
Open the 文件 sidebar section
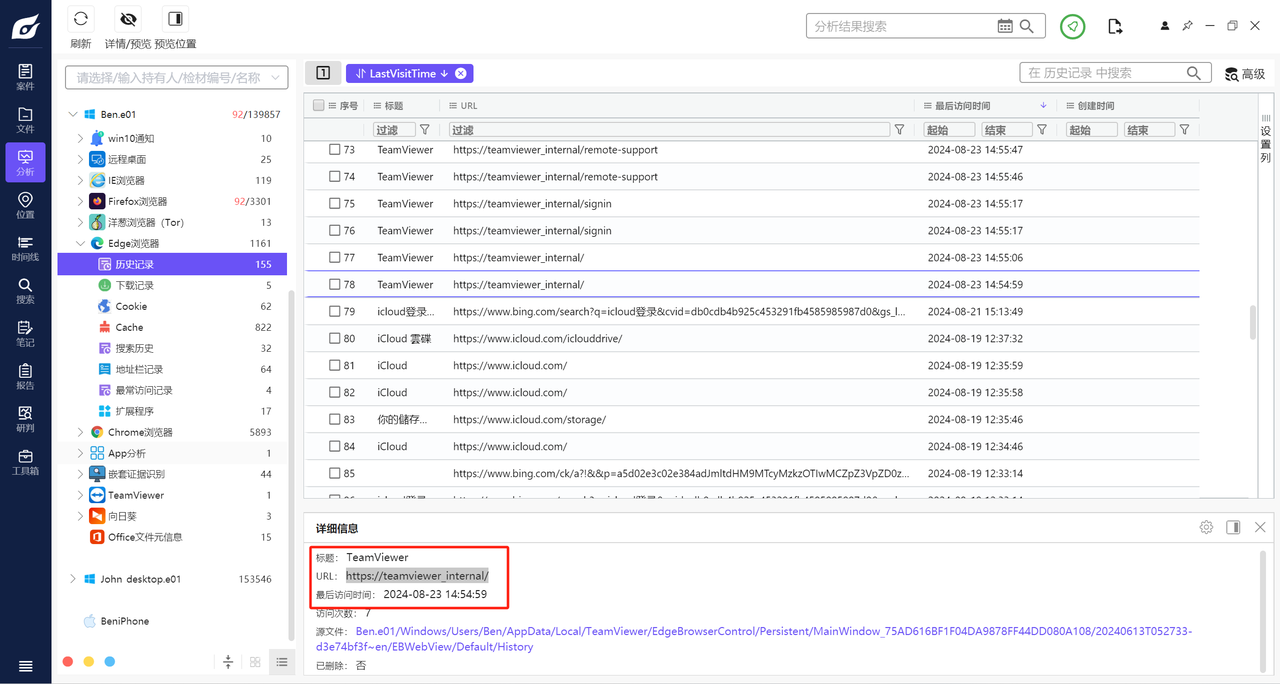(x=25, y=120)
